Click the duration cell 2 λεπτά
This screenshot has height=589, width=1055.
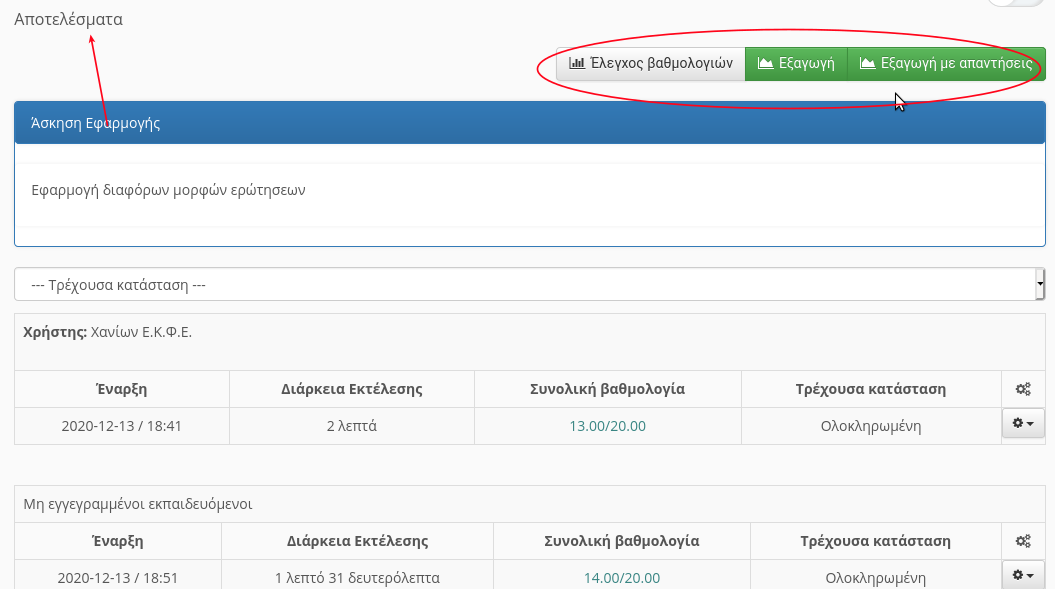pyautogui.click(x=352, y=426)
